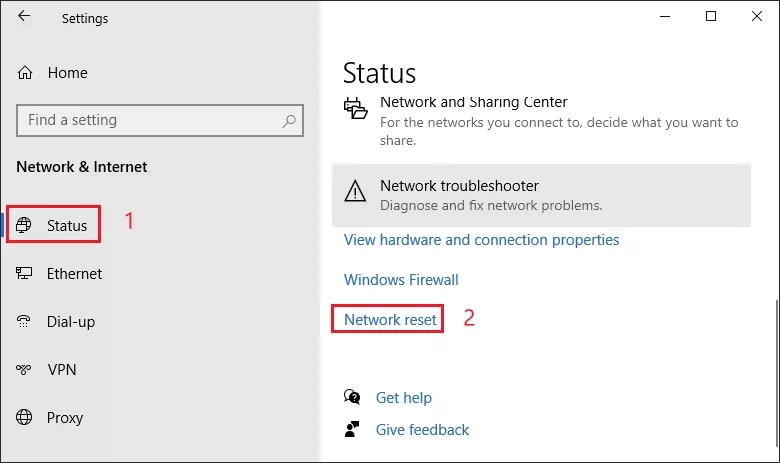The width and height of the screenshot is (780, 463).
Task: Click the Network and Sharing Center icon
Action: coord(355,107)
